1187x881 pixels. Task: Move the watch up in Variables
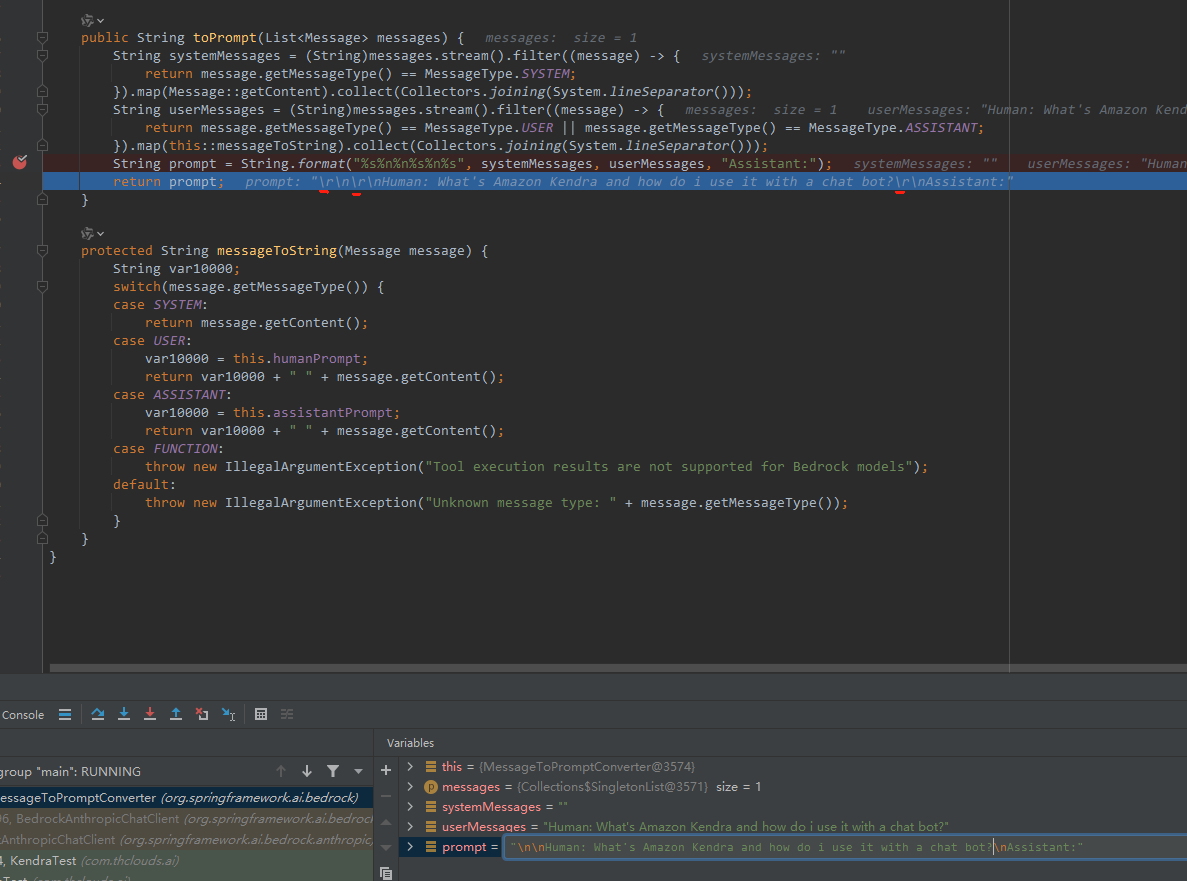(386, 822)
